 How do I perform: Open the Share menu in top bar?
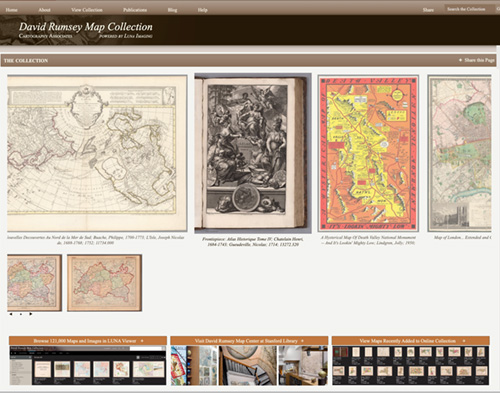pos(428,10)
